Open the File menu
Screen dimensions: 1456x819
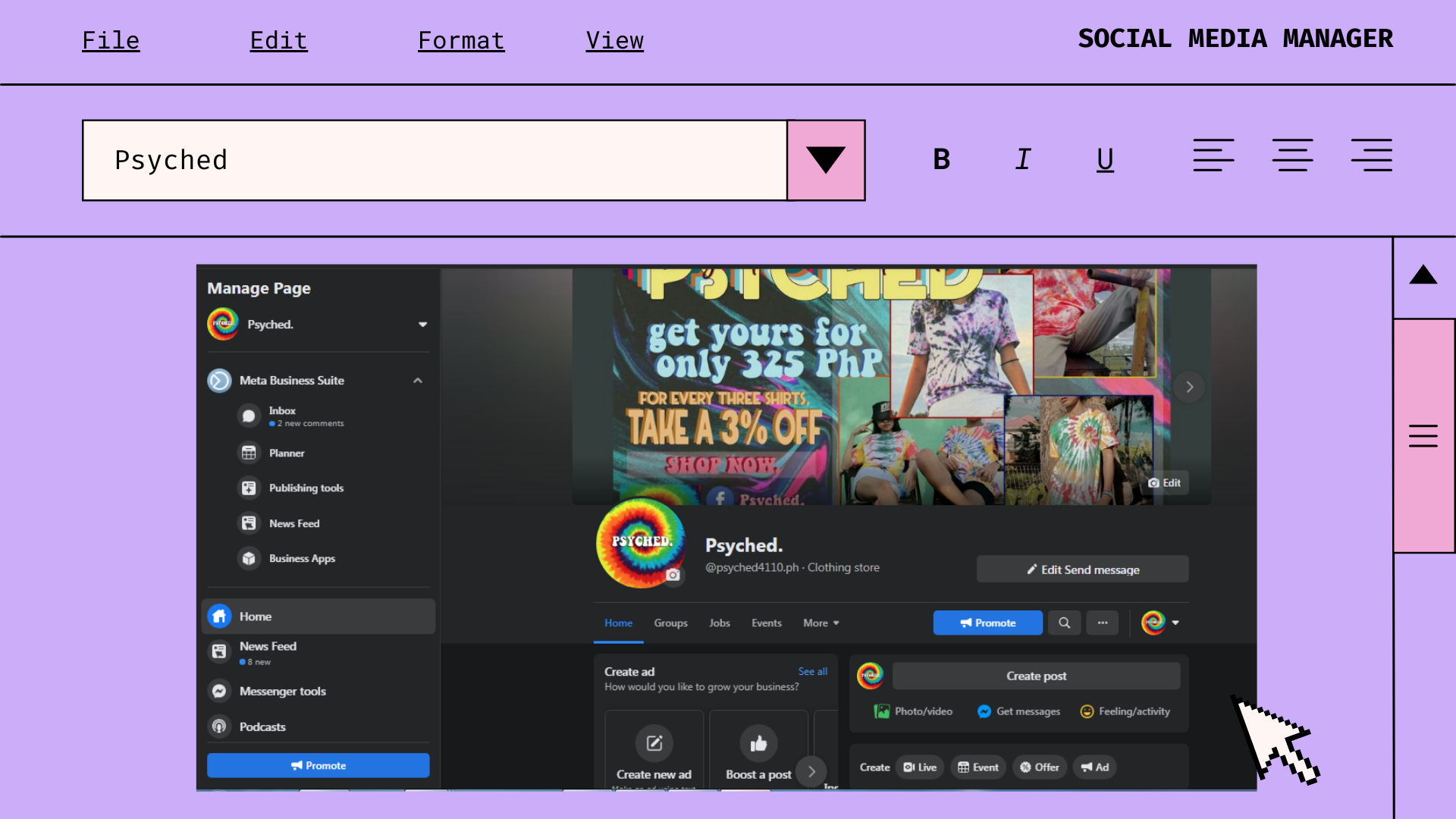[111, 40]
